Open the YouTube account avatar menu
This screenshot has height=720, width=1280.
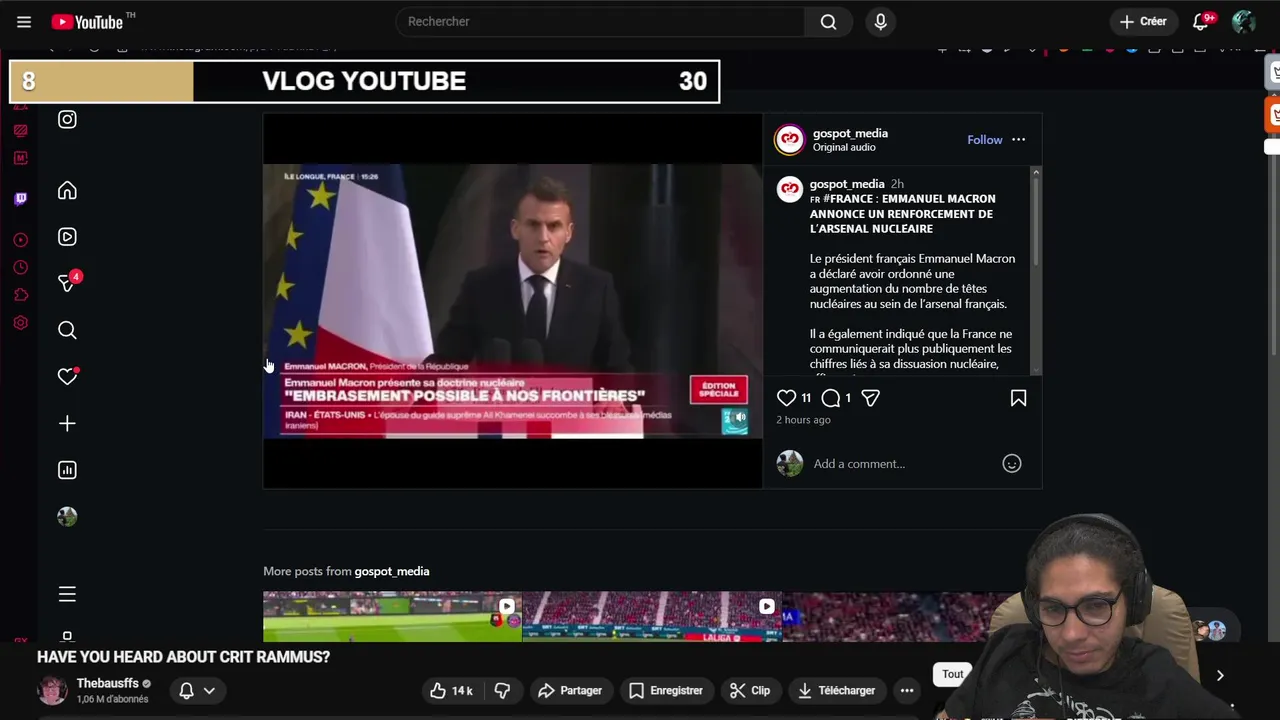[x=1243, y=21]
